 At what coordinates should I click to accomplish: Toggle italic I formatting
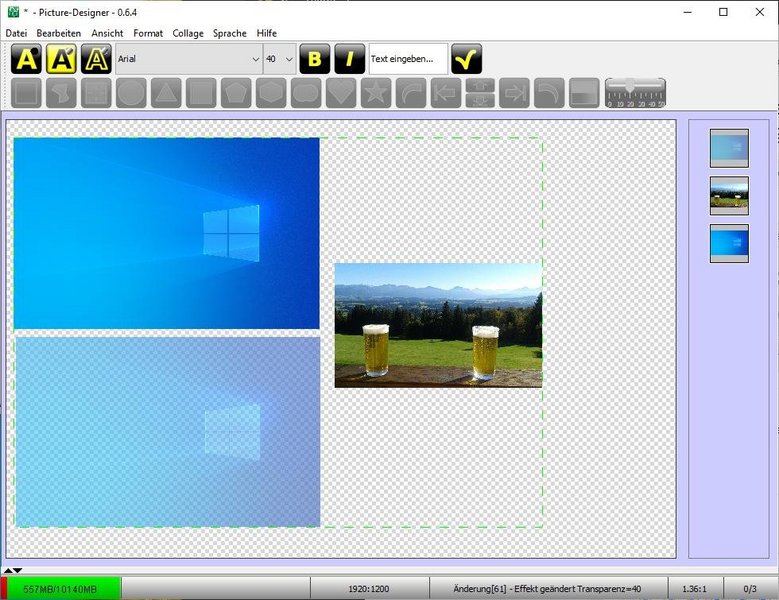pos(349,59)
